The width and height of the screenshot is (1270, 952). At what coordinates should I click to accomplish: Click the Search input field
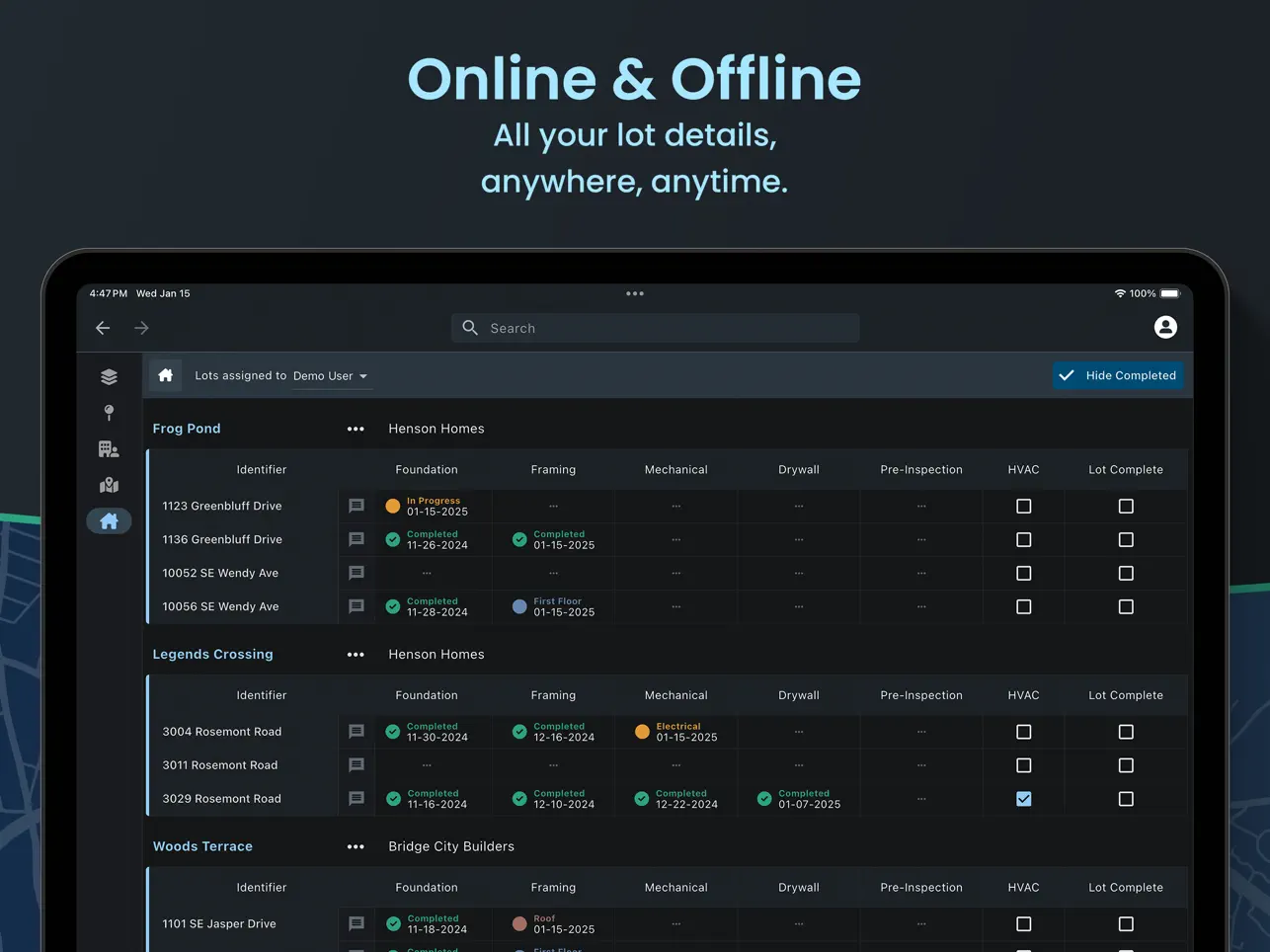656,328
